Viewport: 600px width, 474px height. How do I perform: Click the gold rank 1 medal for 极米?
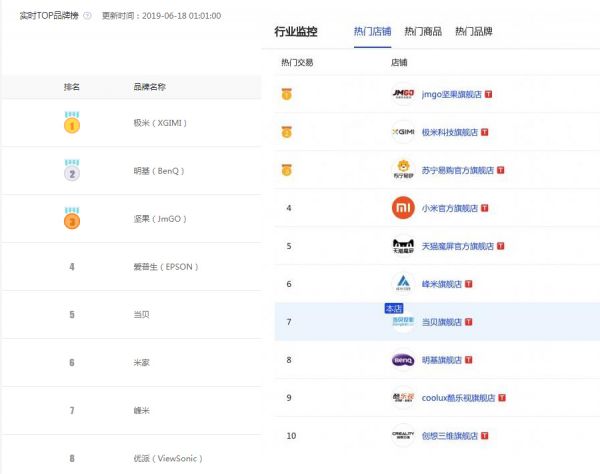tap(72, 122)
